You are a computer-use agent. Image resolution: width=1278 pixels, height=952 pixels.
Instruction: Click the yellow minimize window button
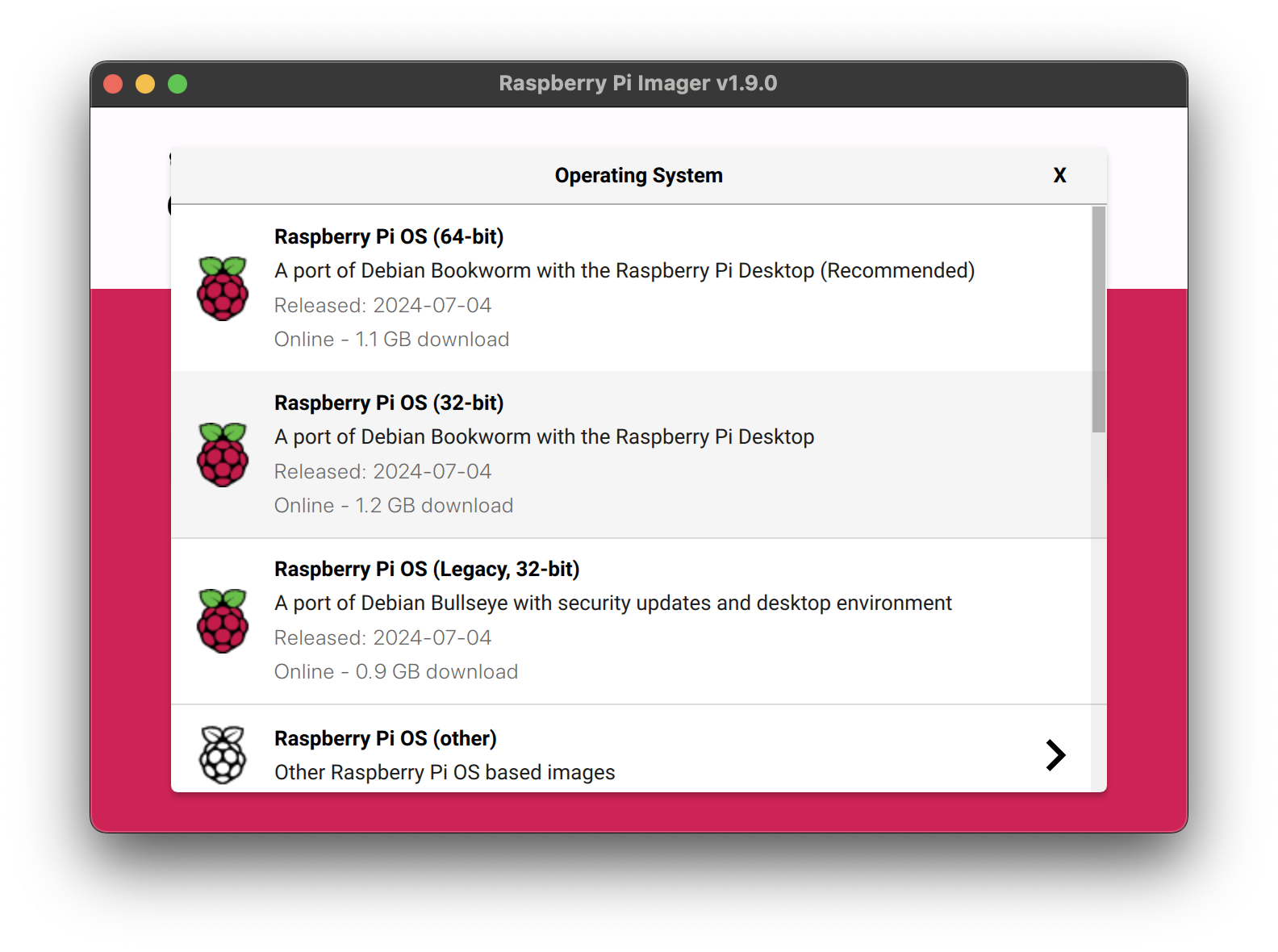tap(145, 84)
